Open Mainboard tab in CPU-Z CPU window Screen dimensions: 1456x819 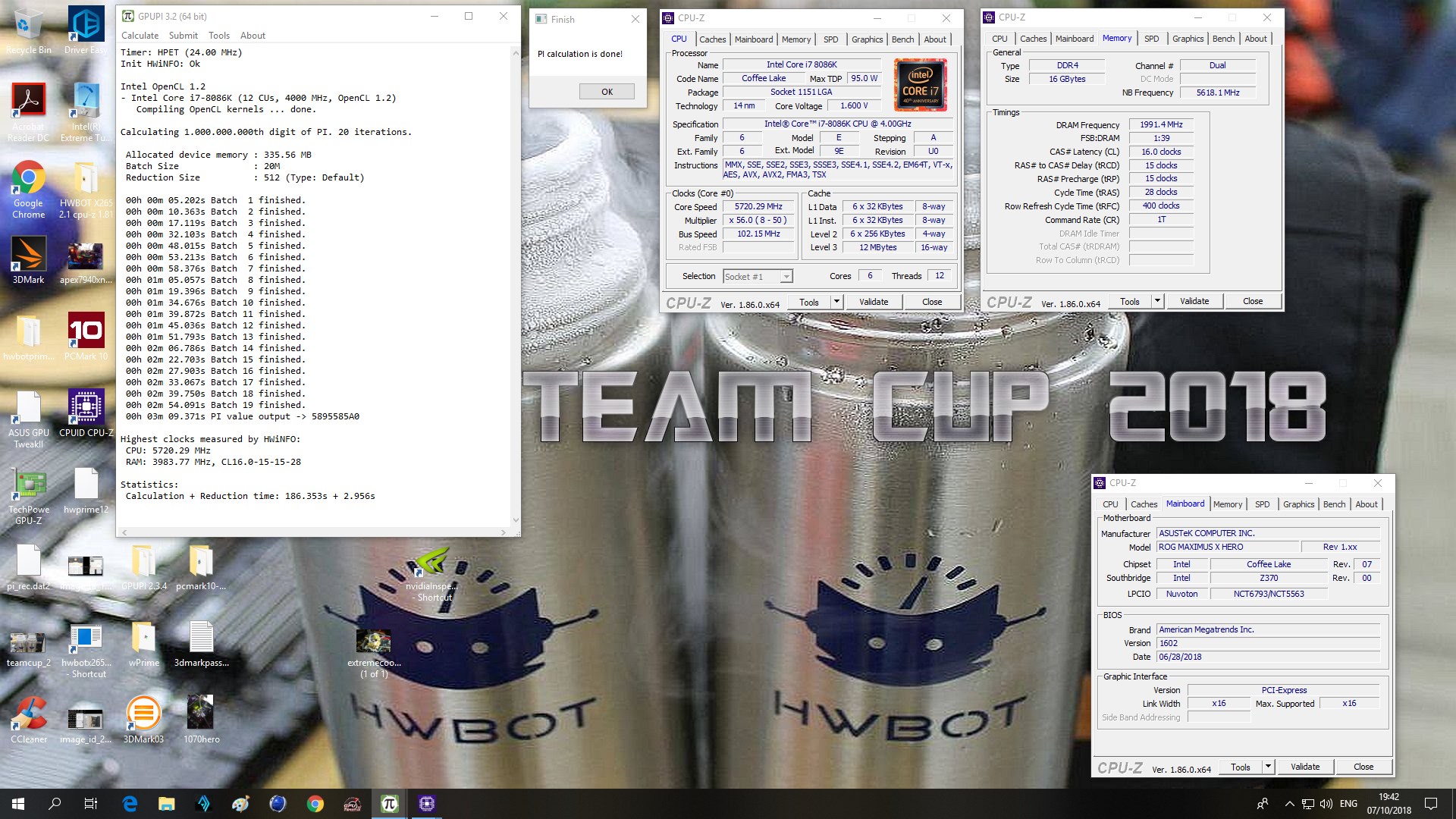tap(754, 39)
